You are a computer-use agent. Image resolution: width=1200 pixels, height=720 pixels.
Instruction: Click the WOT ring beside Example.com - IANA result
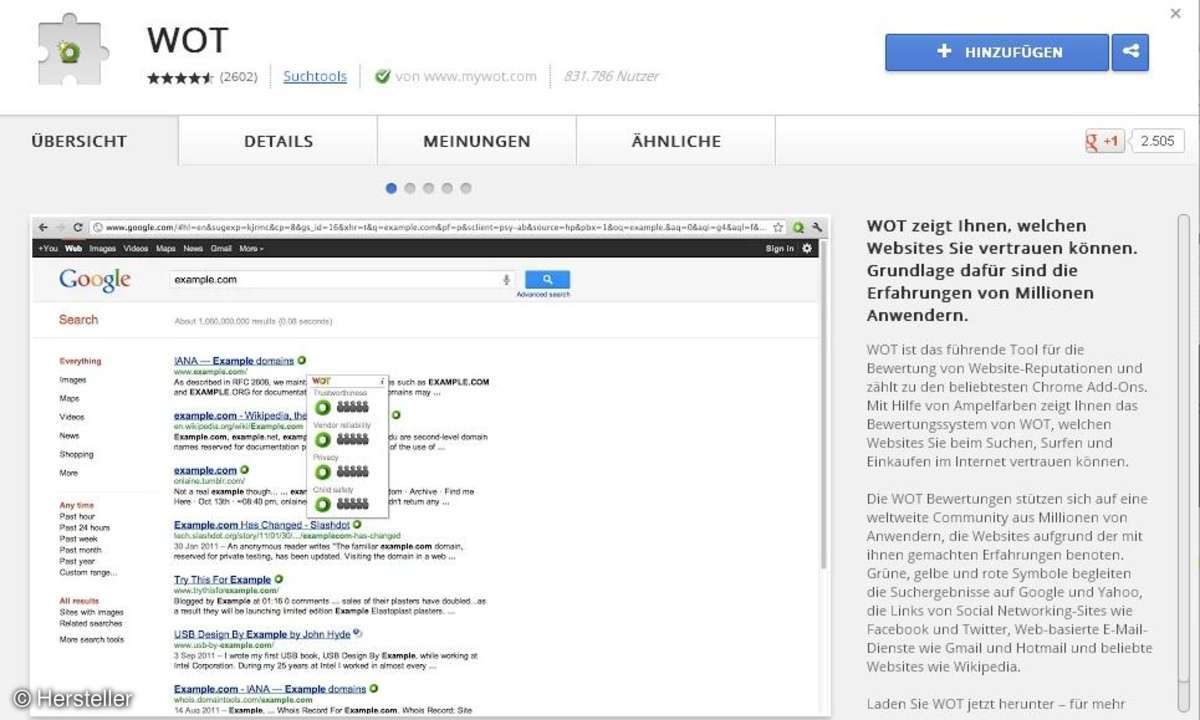[374, 688]
